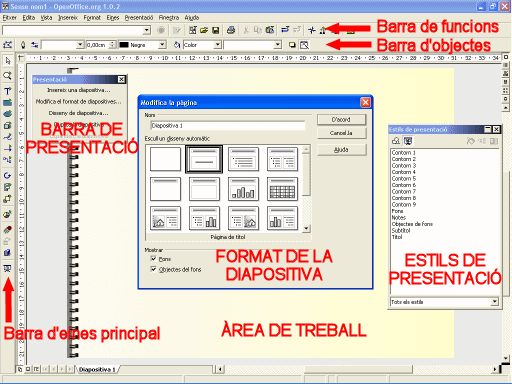
Task: Click the Save document floppy icon
Action: [x=216, y=30]
